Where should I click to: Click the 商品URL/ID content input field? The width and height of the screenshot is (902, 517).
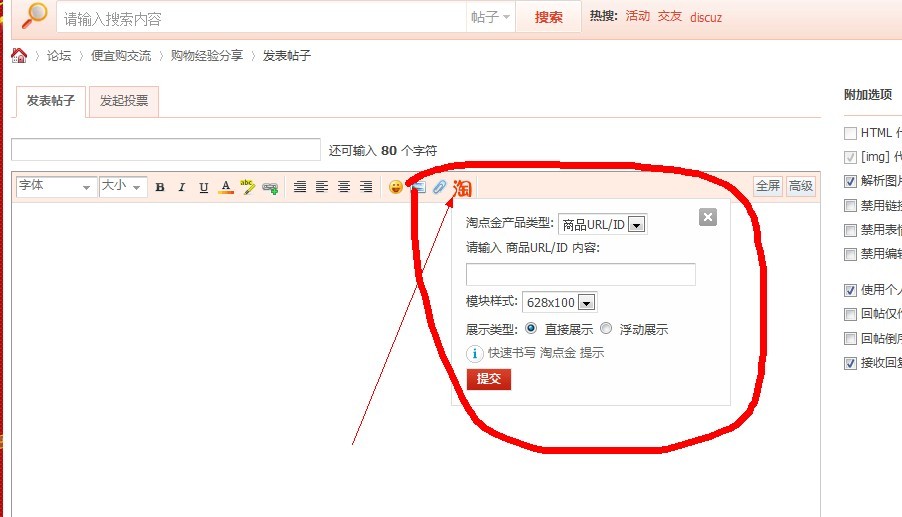(580, 274)
